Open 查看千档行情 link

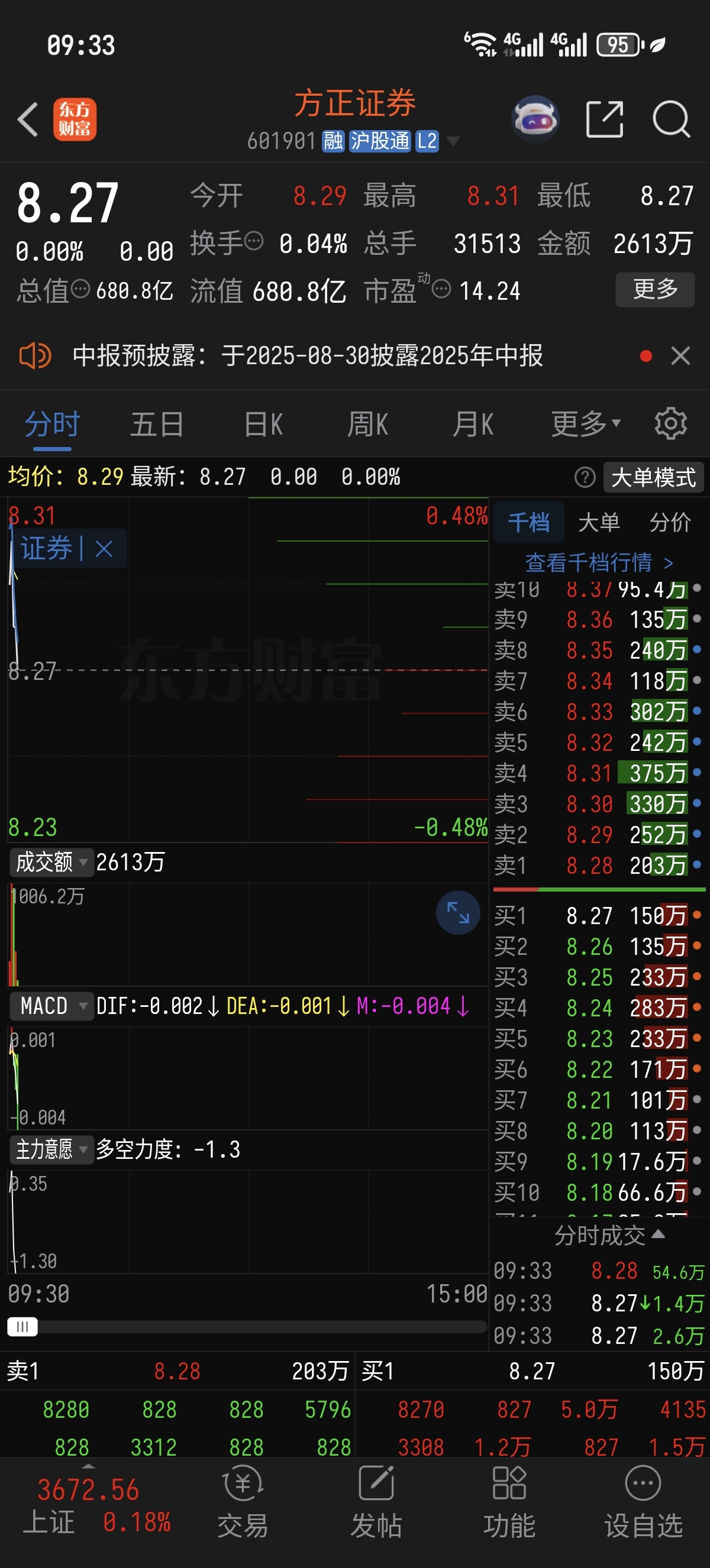pyautogui.click(x=599, y=562)
